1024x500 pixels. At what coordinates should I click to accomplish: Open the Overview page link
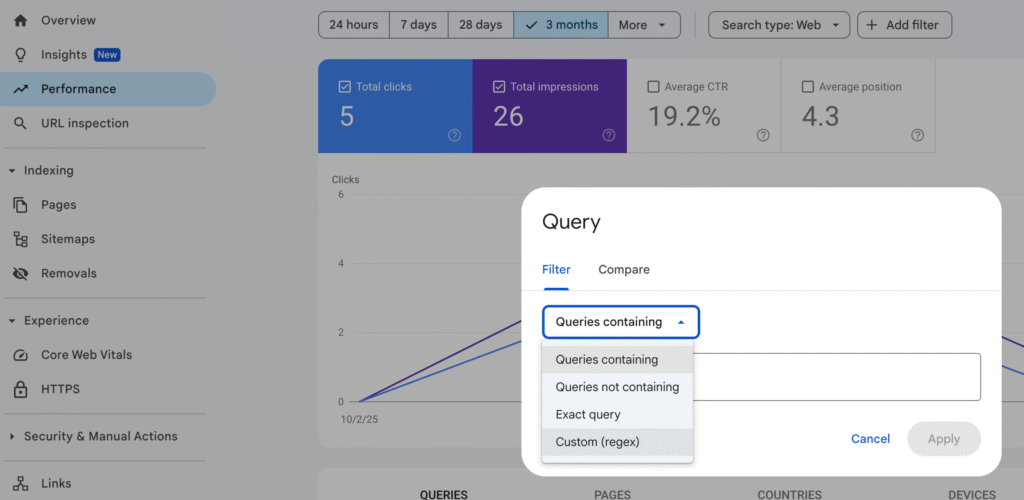click(x=69, y=20)
